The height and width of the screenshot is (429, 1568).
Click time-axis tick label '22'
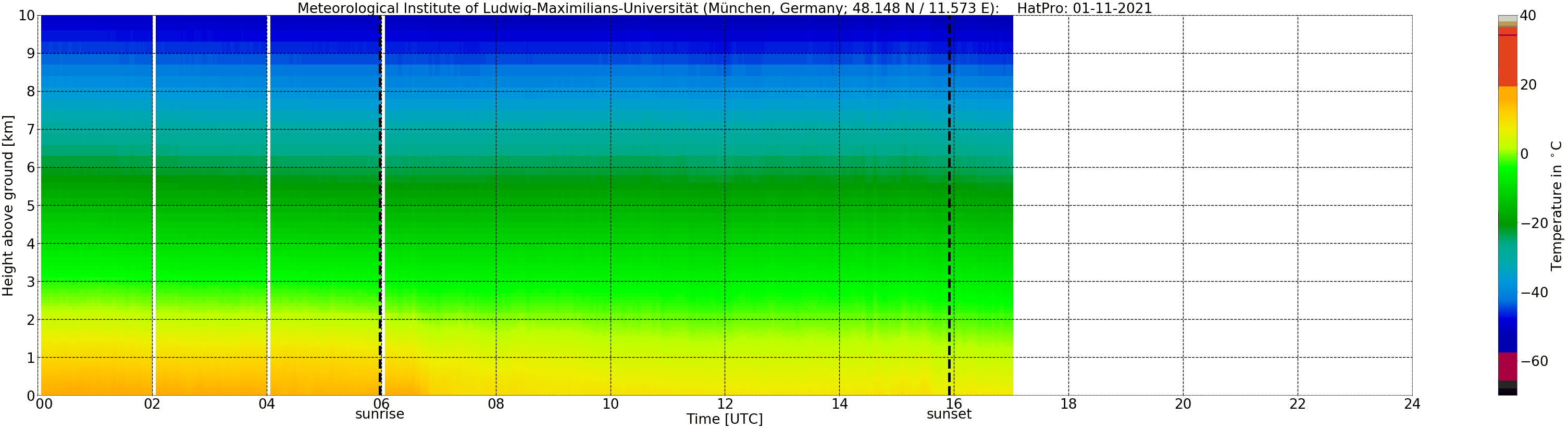coord(1298,404)
